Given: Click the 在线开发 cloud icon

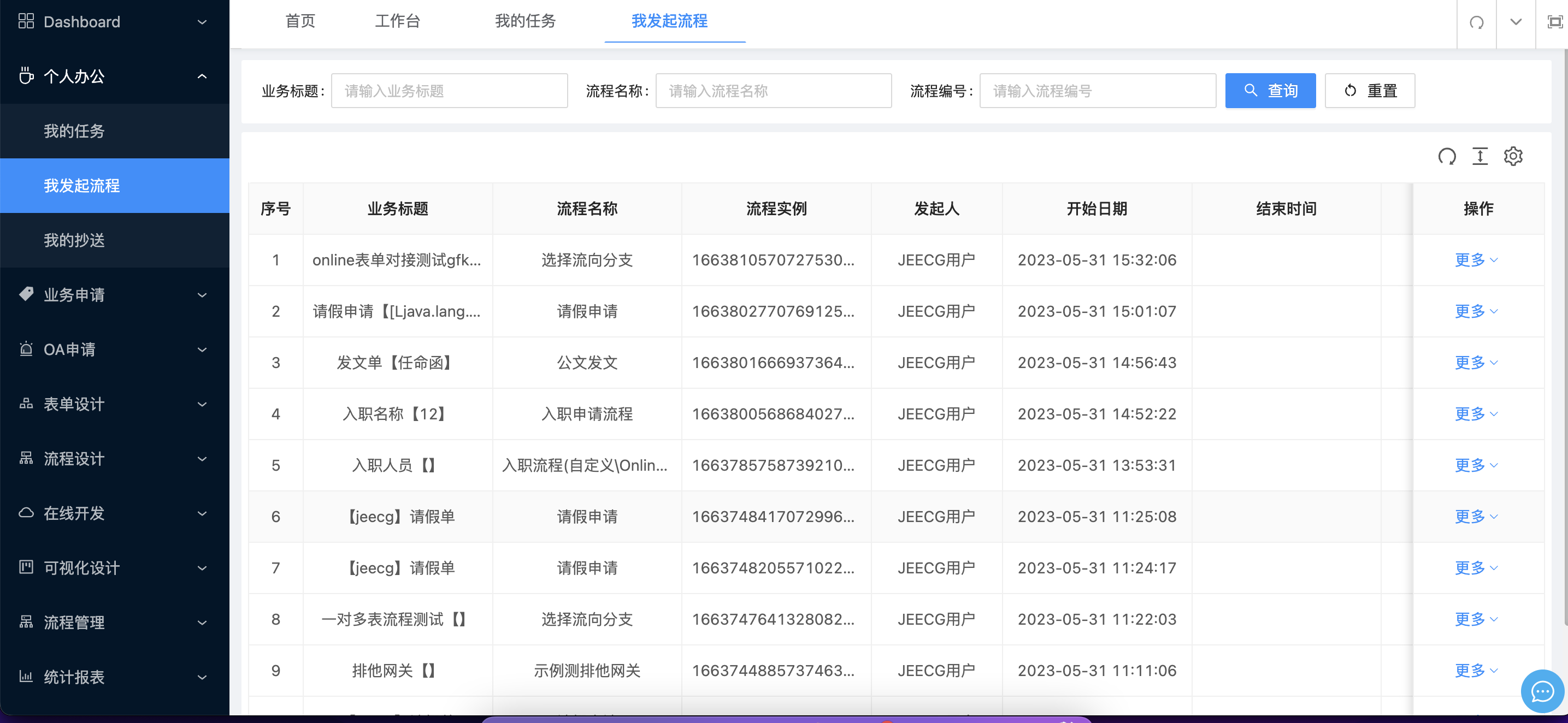Looking at the screenshot, I should click(26, 512).
